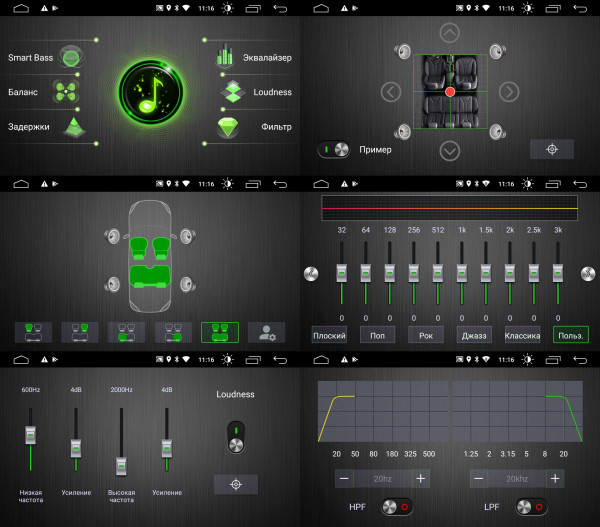
Task: Toggle the Loudness on/off switch
Action: tap(236, 437)
